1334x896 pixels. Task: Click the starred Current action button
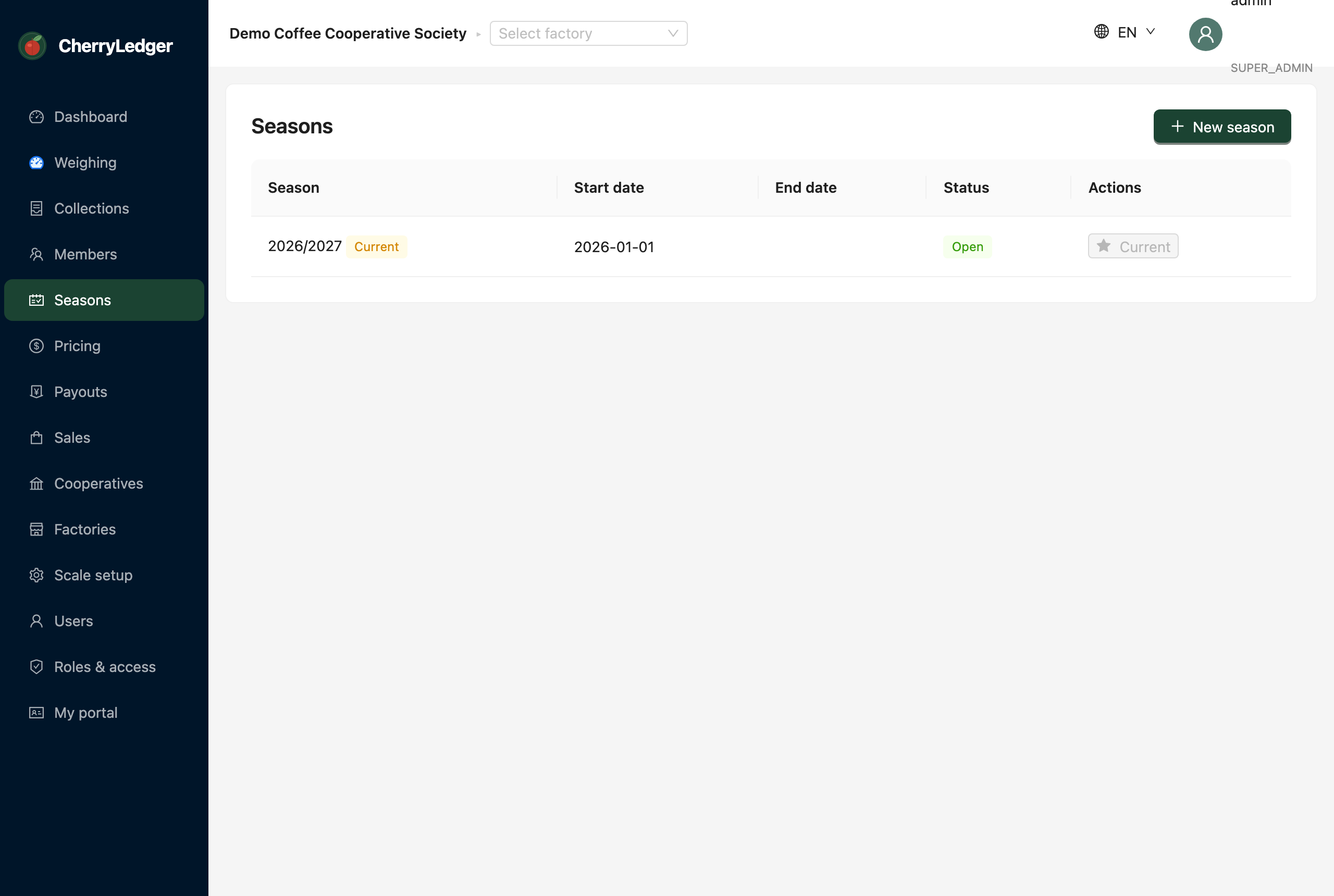[x=1133, y=246]
